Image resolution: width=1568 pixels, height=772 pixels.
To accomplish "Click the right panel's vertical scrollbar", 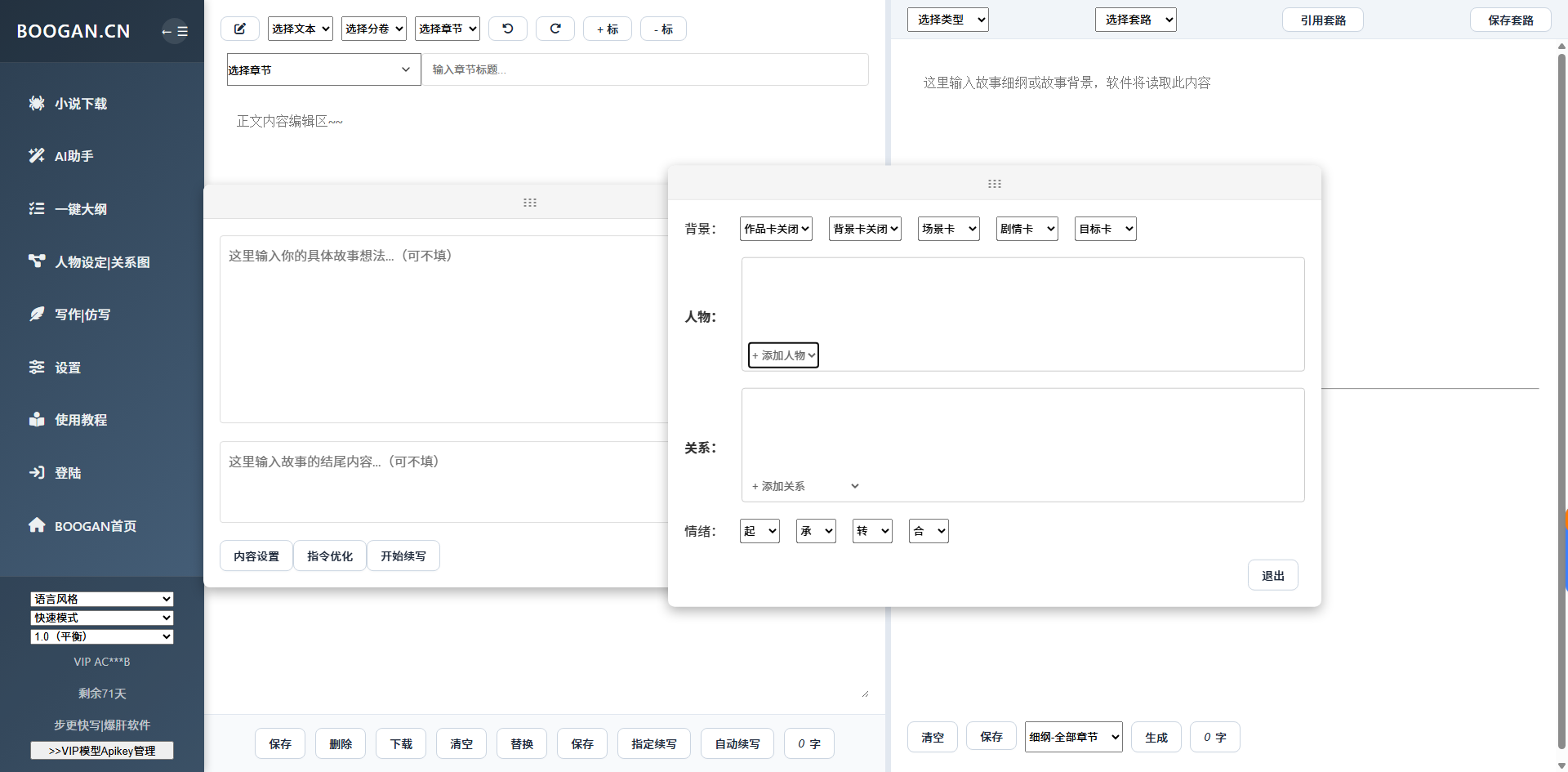I will [x=1561, y=400].
